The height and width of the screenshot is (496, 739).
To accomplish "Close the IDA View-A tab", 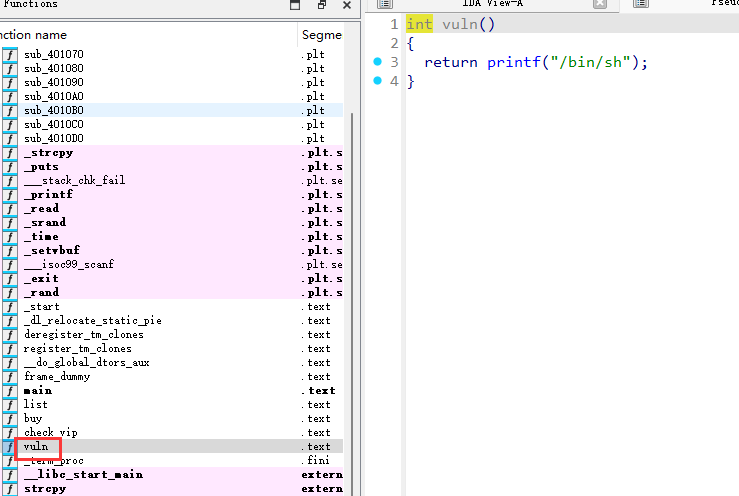I will click(599, 4).
